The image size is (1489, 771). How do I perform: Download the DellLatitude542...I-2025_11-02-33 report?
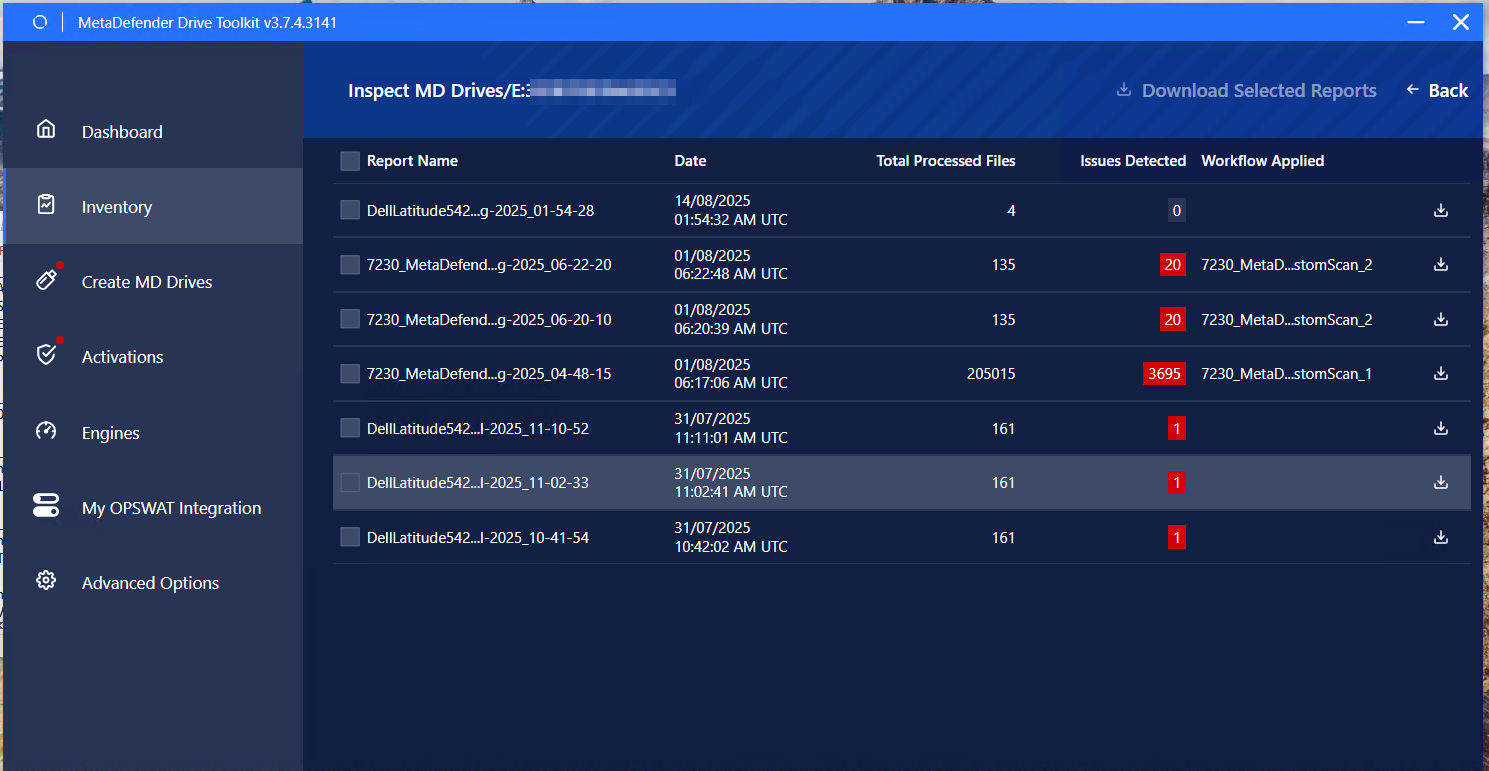coord(1441,482)
